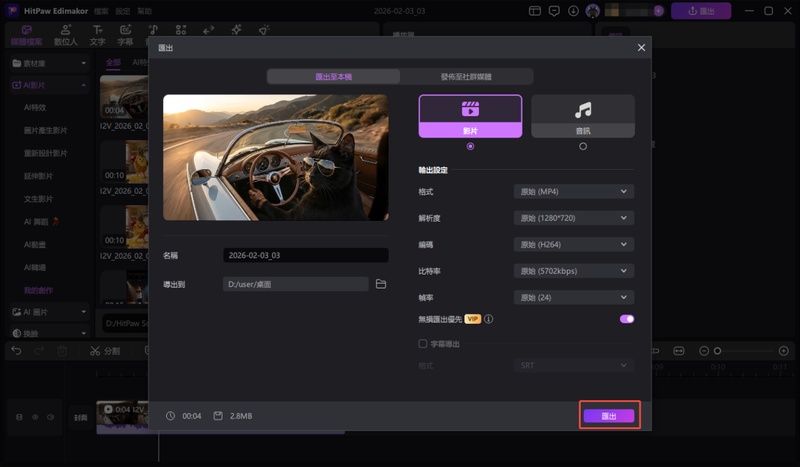
Task: Click the info icon beside 無損匯出優先 VIP
Action: (489, 319)
